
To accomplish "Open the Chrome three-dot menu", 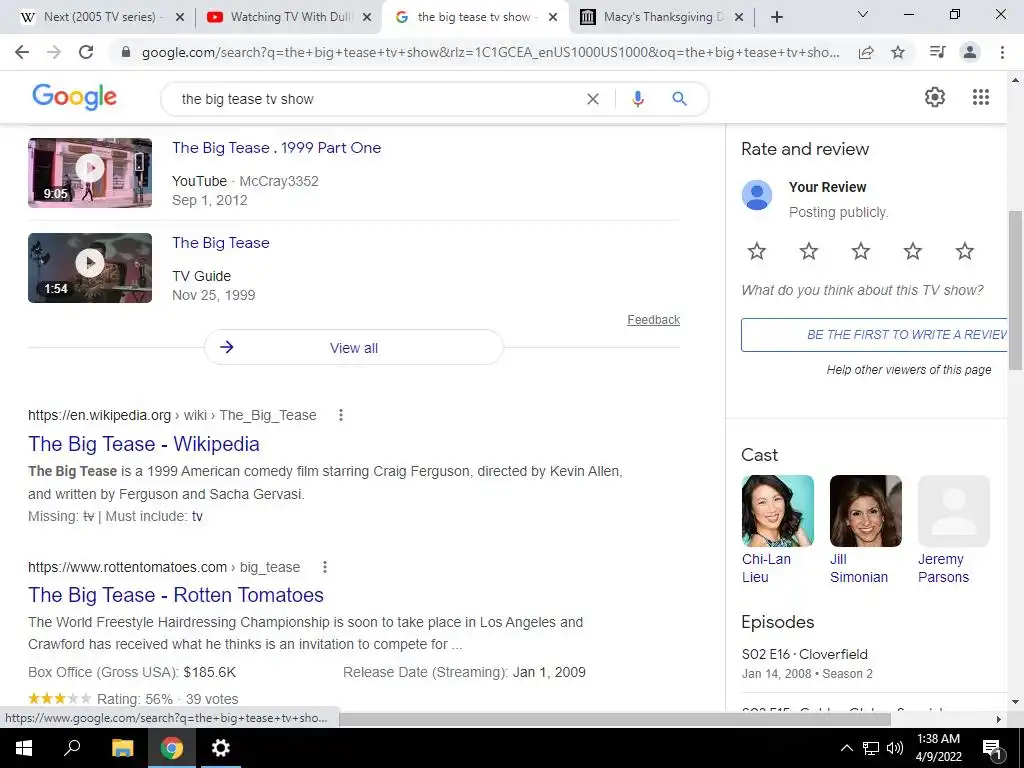I will click(x=1002, y=52).
